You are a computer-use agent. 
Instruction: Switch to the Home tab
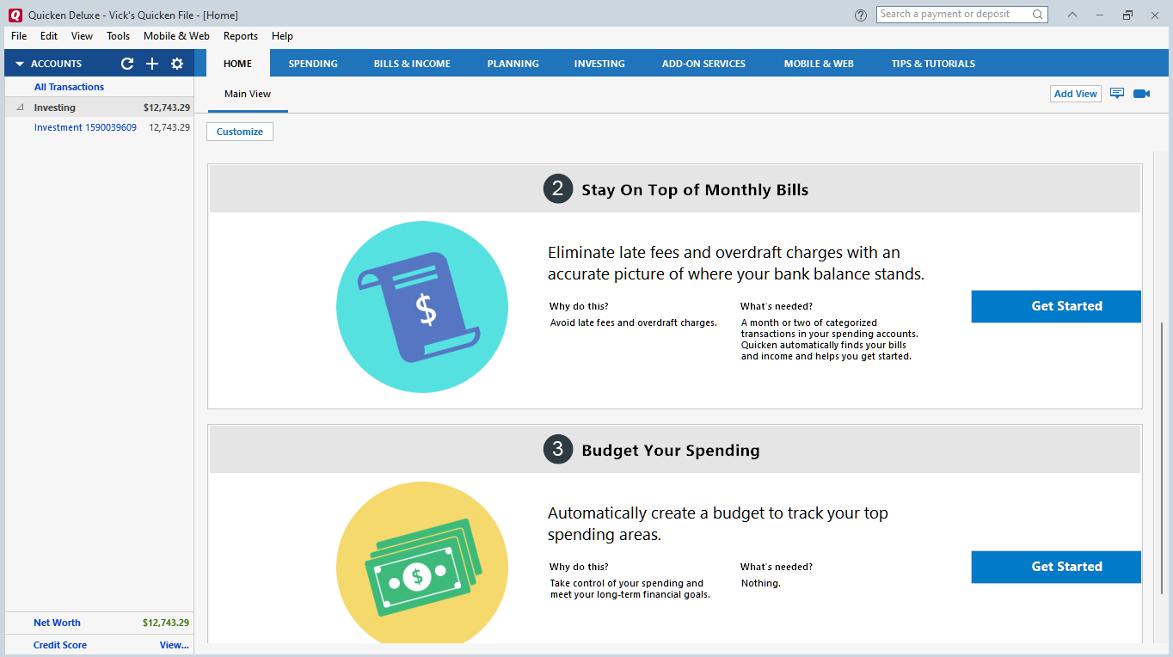click(x=238, y=64)
